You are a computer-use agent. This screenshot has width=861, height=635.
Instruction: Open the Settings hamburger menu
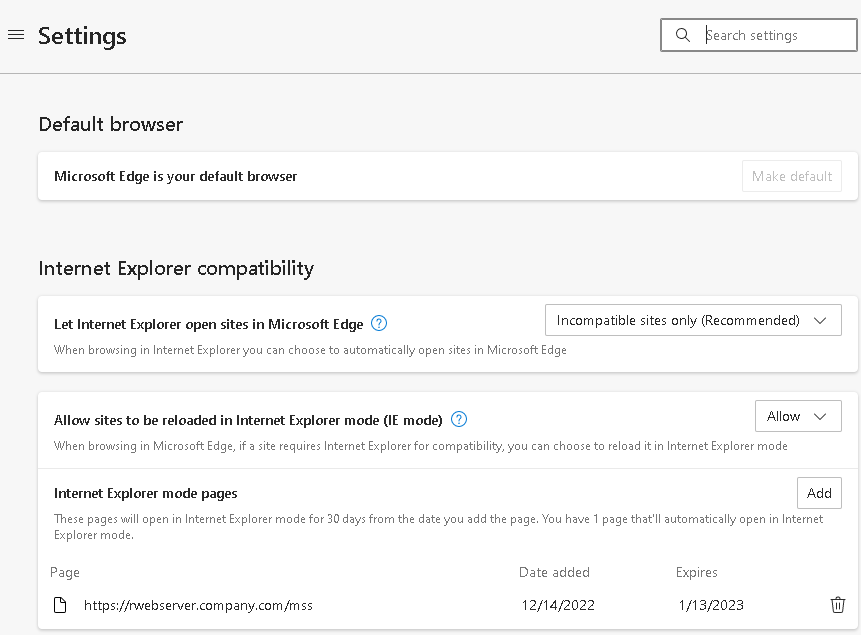coord(15,34)
